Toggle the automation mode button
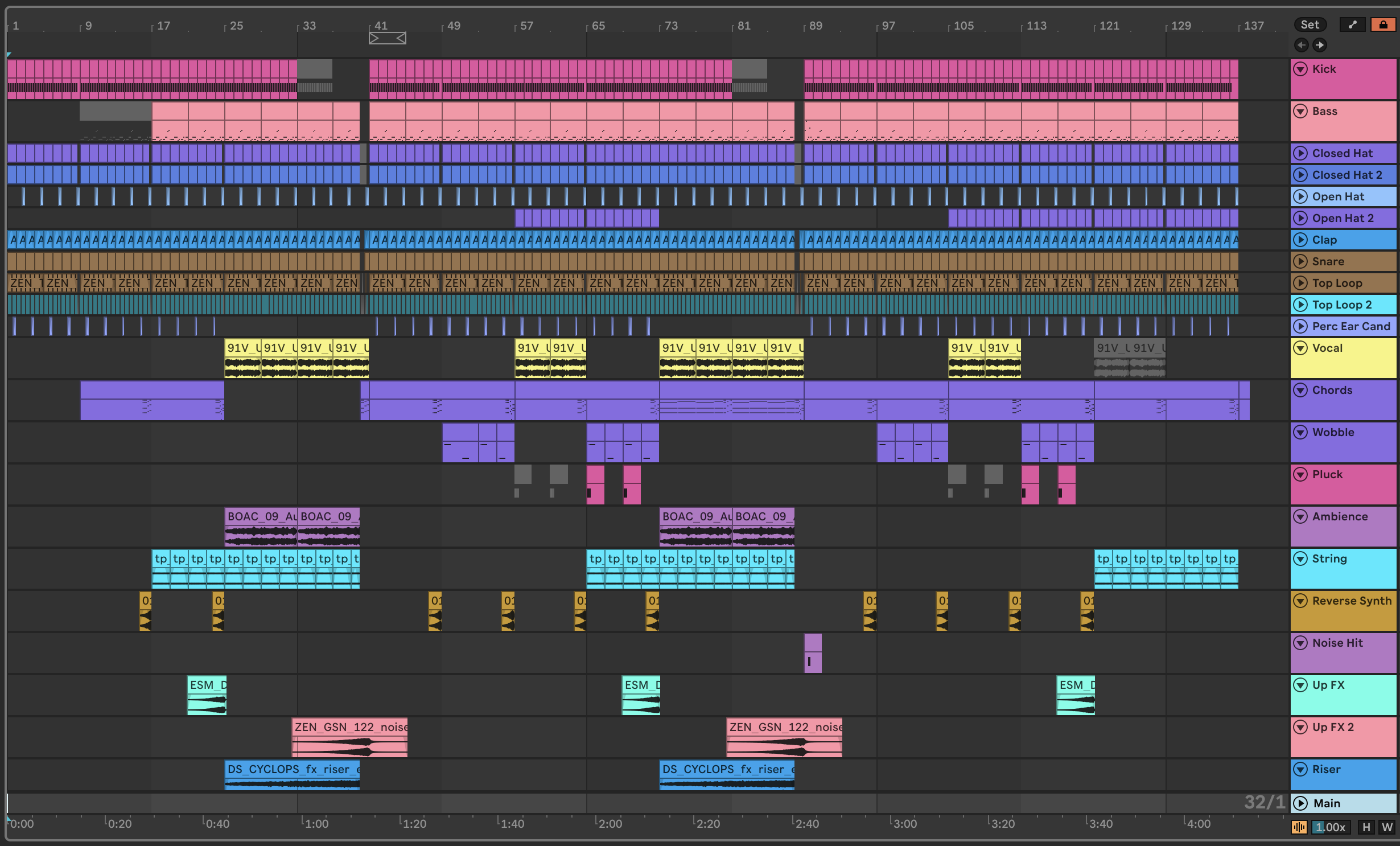This screenshot has height=846, width=1400. point(1352,24)
